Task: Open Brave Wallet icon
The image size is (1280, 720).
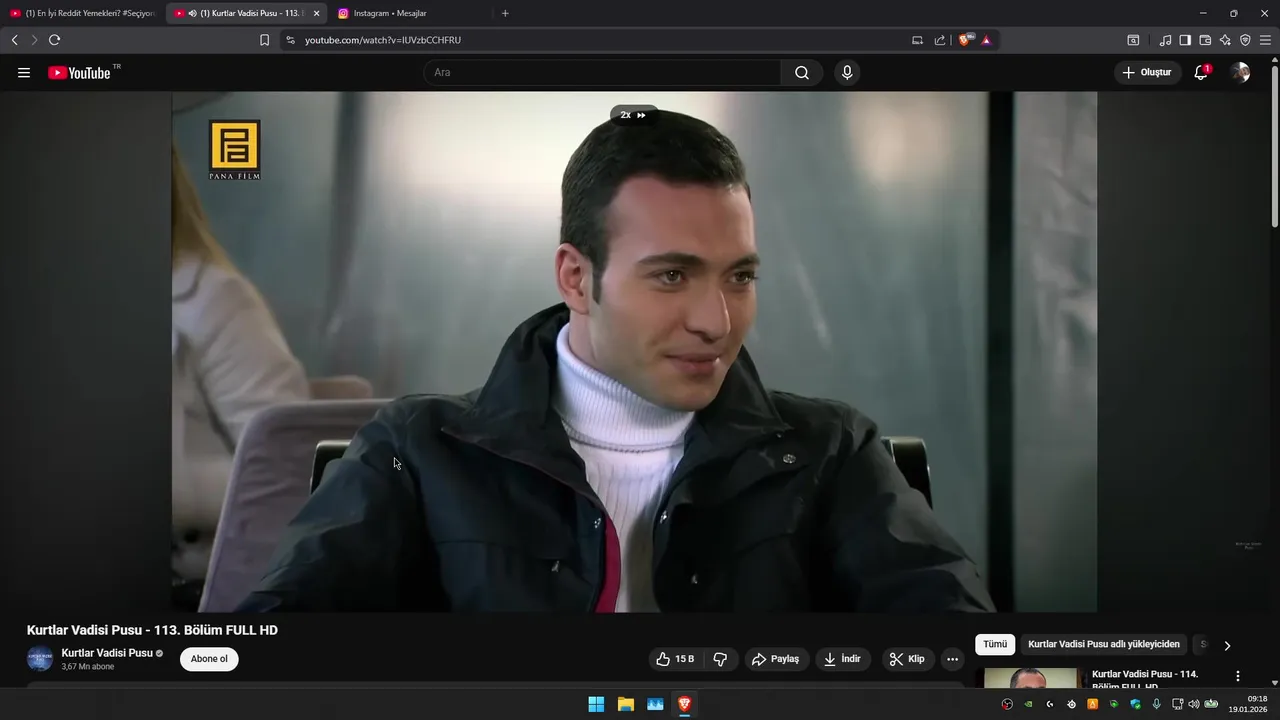Action: click(x=1205, y=40)
